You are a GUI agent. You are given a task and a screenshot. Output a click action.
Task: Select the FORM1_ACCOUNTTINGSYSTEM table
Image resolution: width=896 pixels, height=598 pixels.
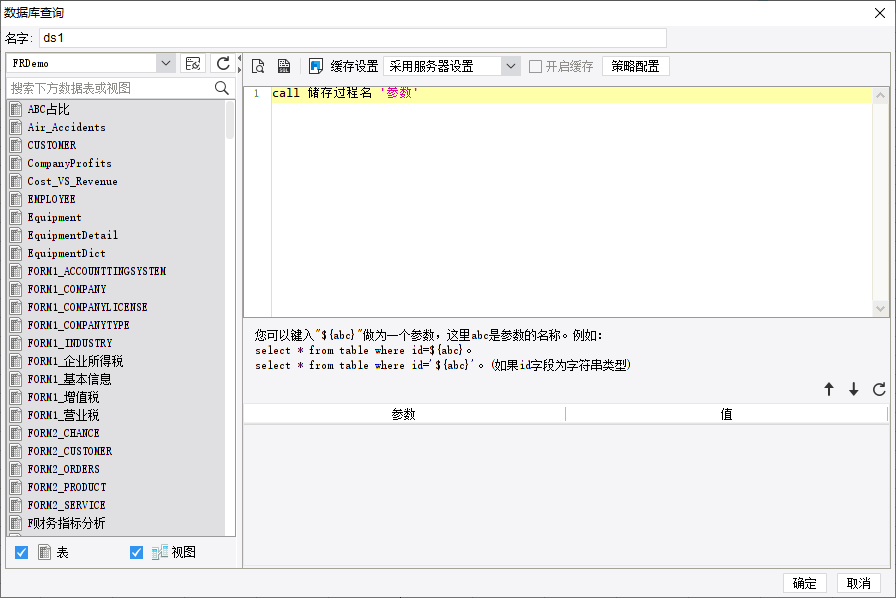point(97,271)
